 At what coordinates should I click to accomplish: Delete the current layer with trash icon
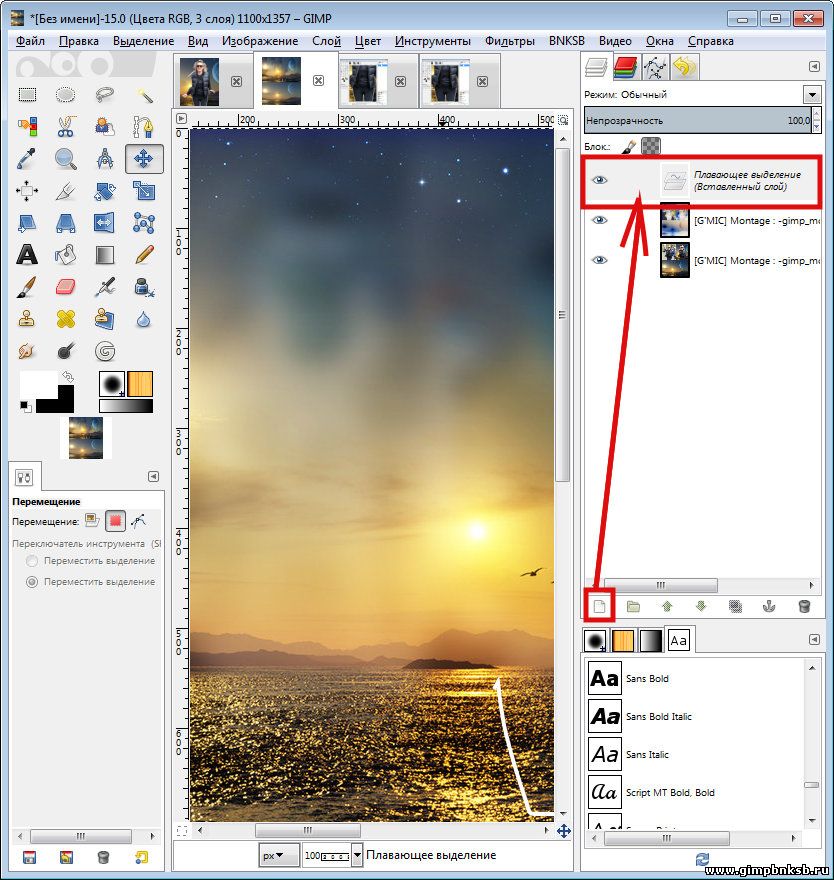tap(804, 606)
